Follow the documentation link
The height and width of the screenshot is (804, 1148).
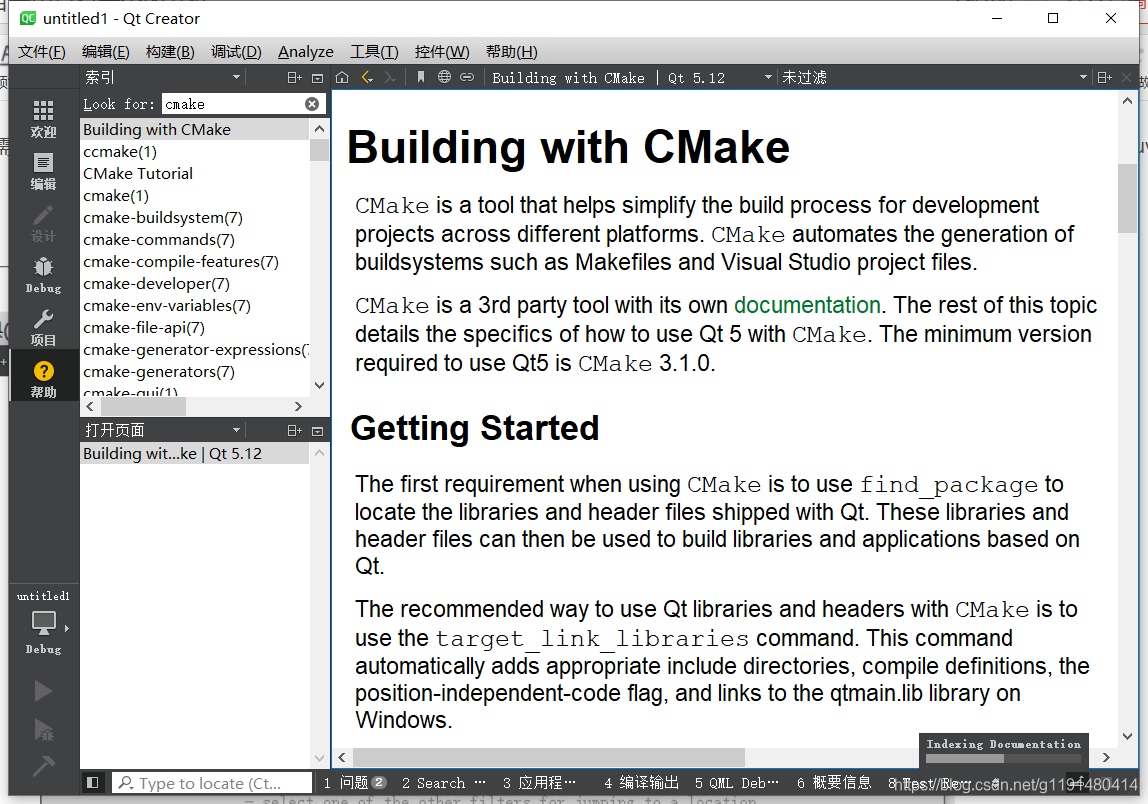coord(807,305)
